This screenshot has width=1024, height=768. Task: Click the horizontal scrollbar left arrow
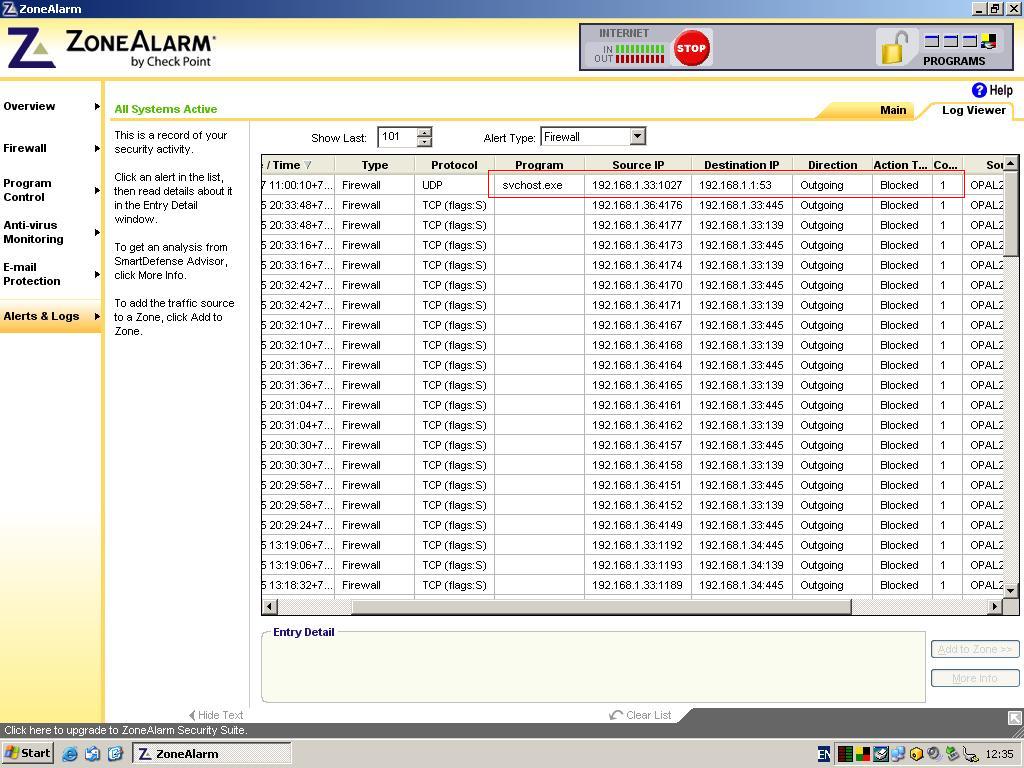(x=269, y=607)
